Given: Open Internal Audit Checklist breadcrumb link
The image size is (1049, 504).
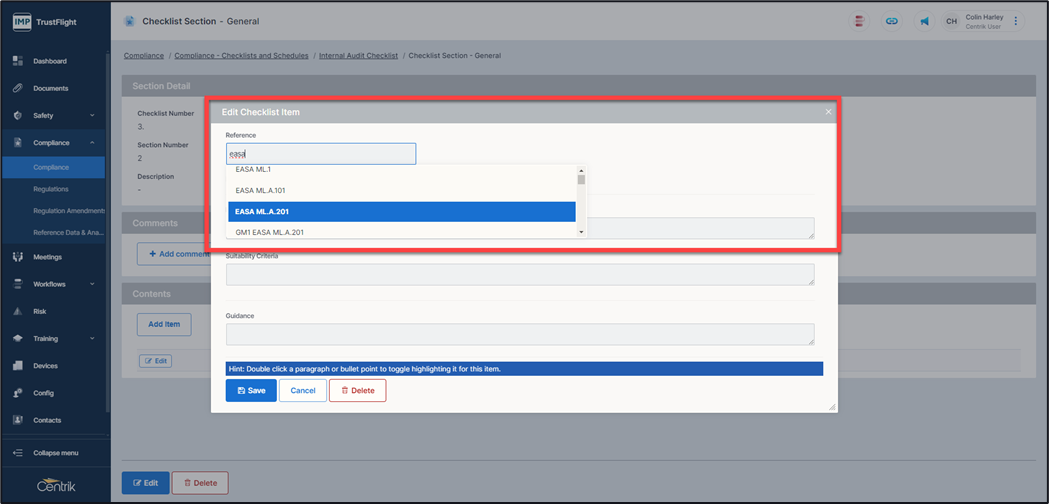Looking at the screenshot, I should point(358,56).
